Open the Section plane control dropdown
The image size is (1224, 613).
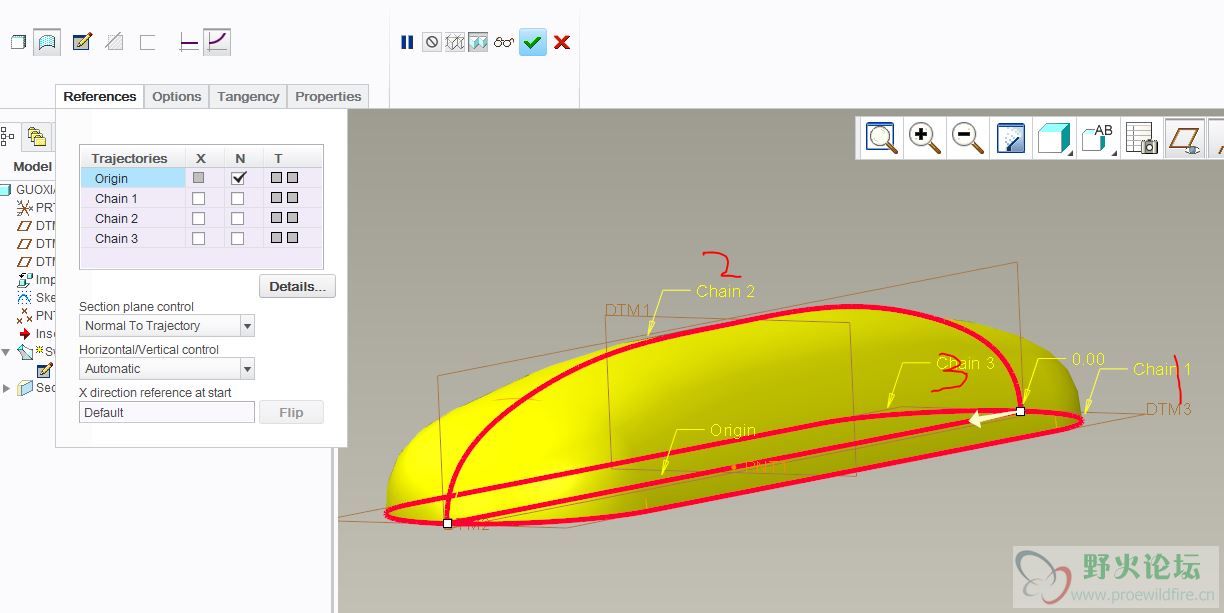(x=247, y=326)
